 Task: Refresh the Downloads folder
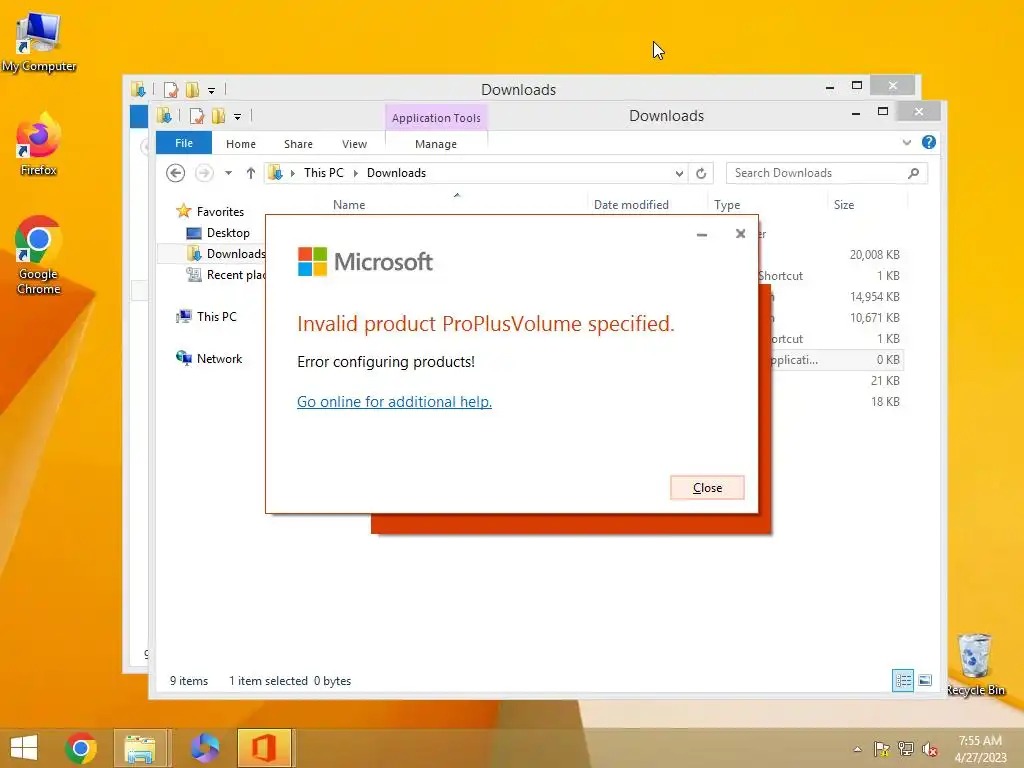(701, 173)
